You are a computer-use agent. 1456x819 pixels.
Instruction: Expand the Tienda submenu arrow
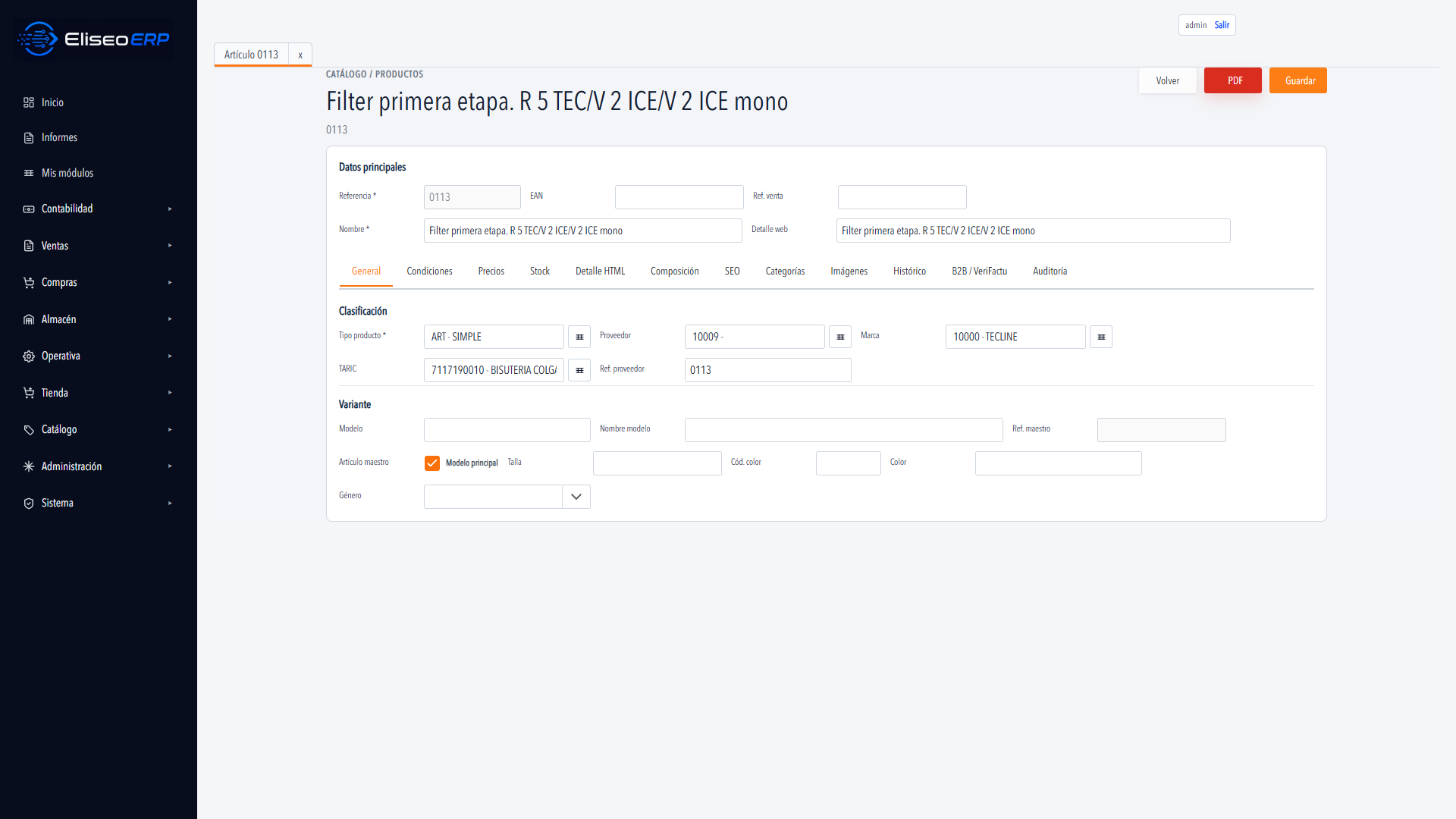(x=170, y=393)
